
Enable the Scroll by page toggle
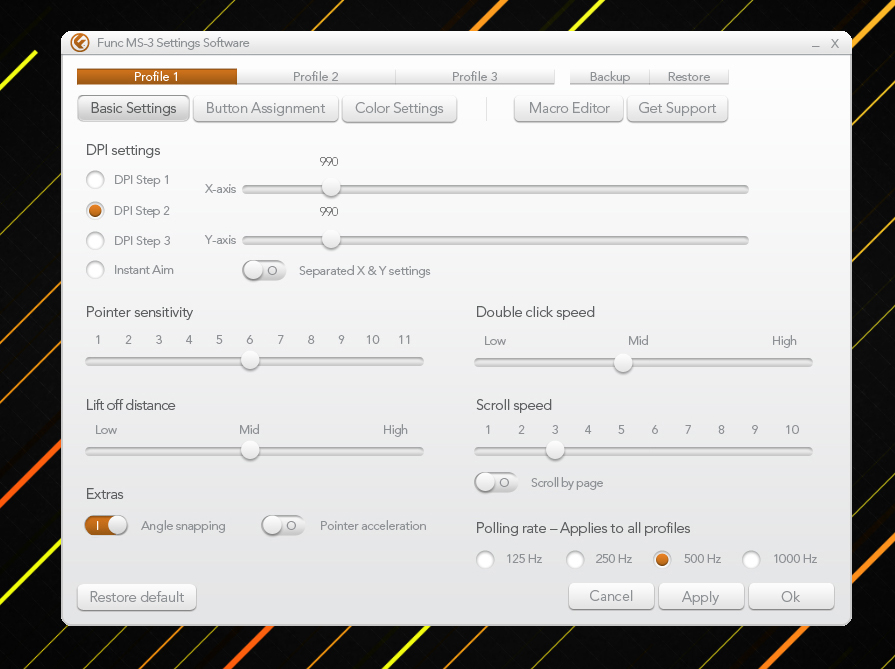(496, 483)
